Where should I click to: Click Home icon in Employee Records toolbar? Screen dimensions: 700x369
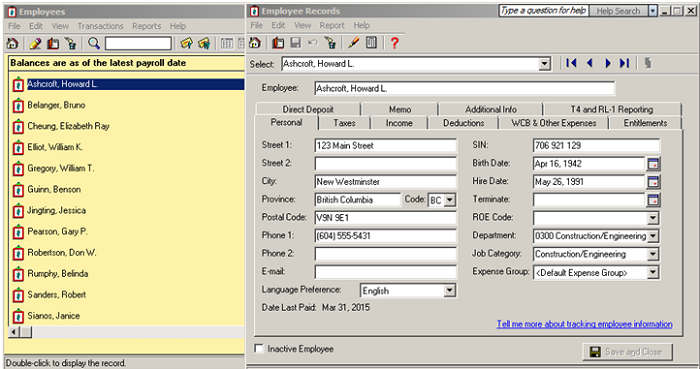pos(255,43)
